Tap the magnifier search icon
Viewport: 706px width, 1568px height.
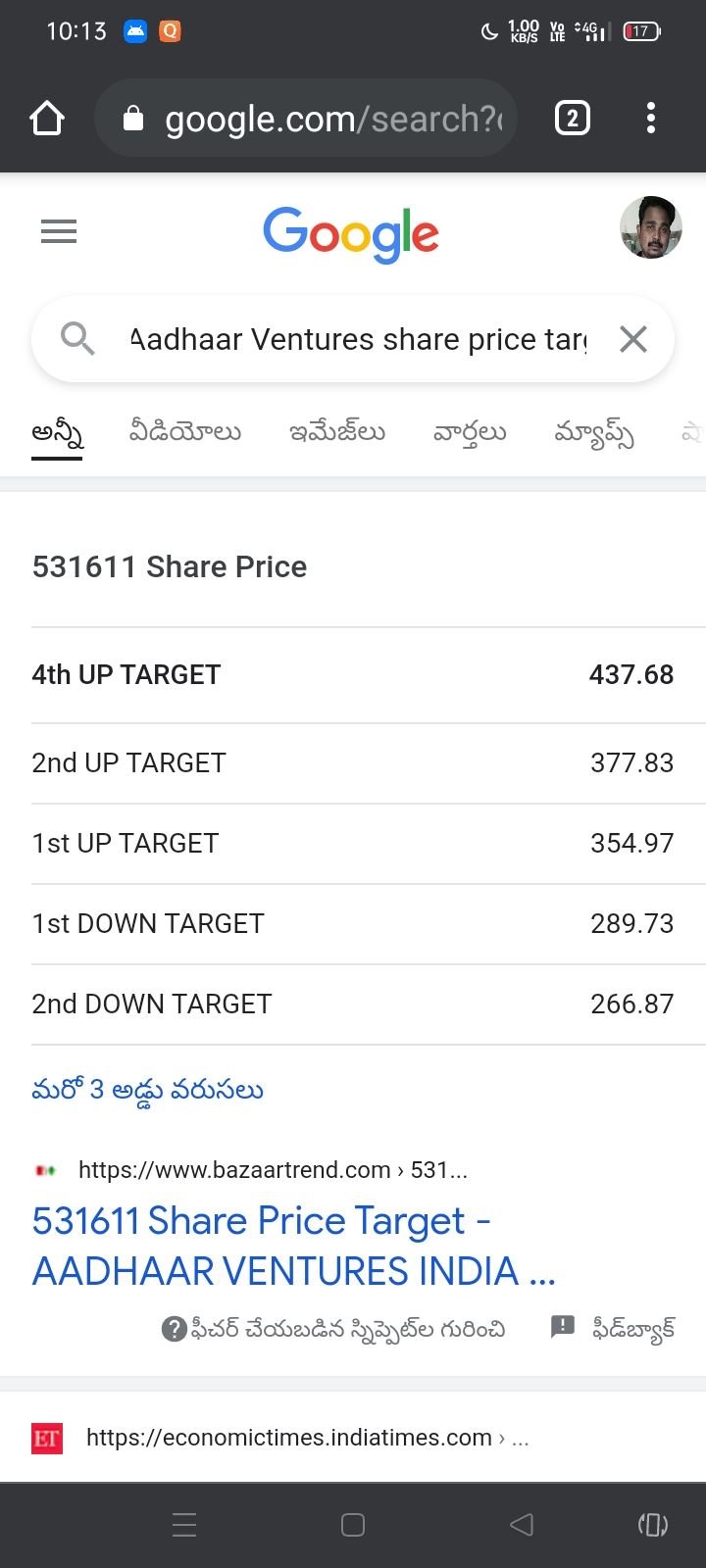coord(77,339)
